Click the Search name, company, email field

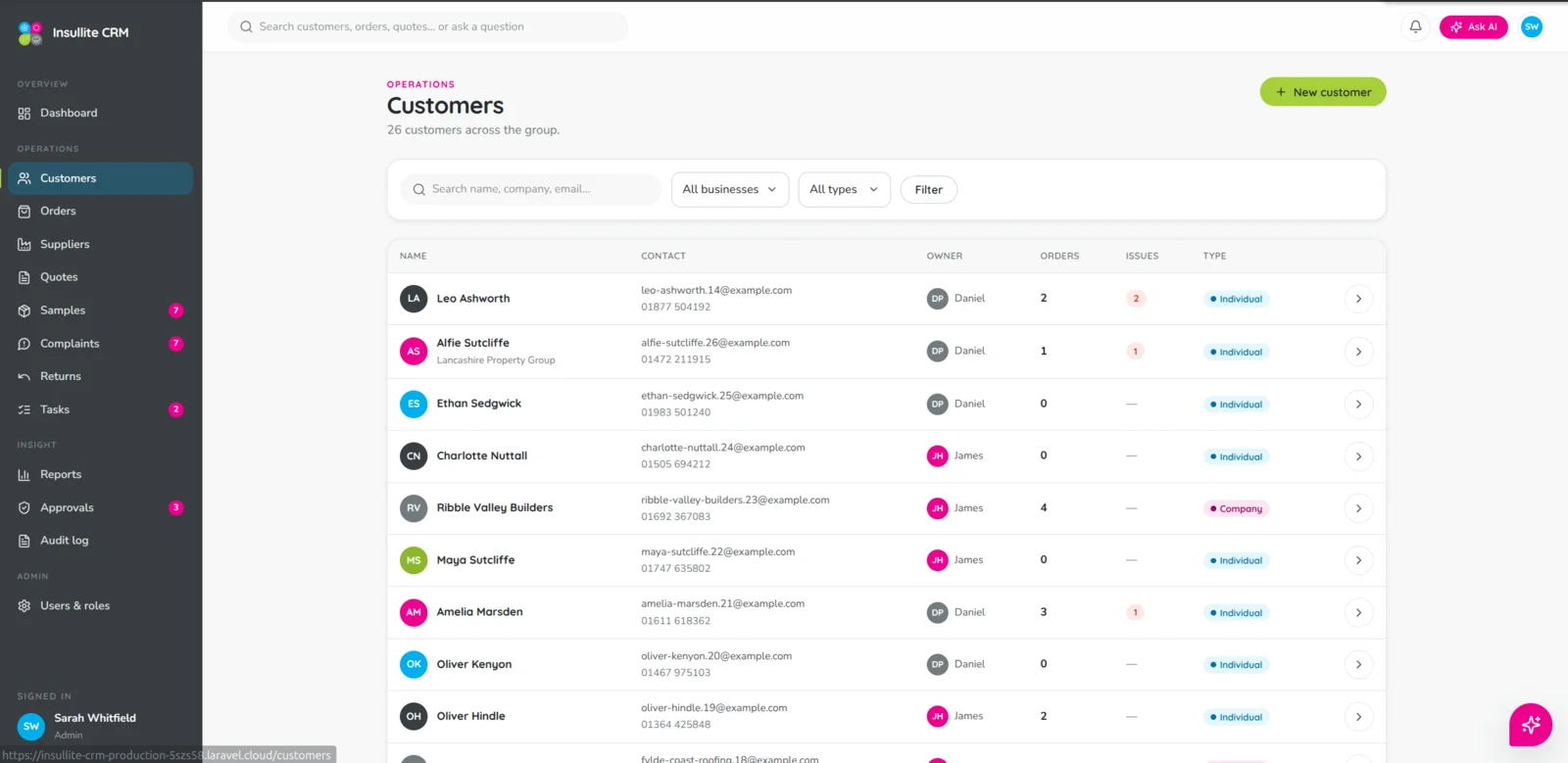click(x=530, y=189)
